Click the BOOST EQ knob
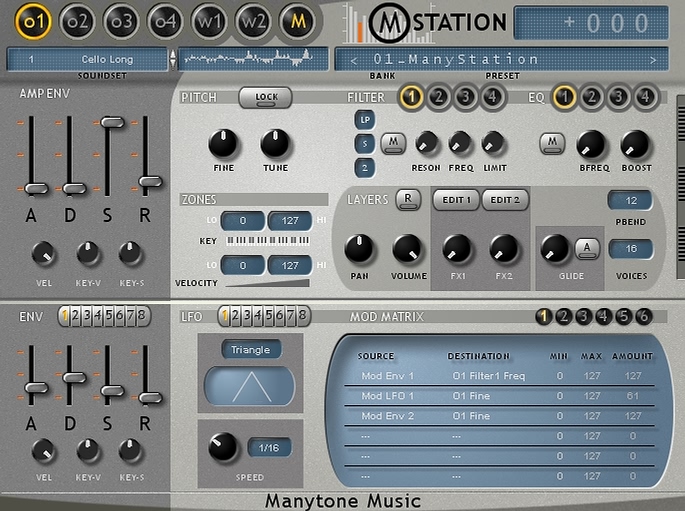685x511 pixels. coord(635,144)
